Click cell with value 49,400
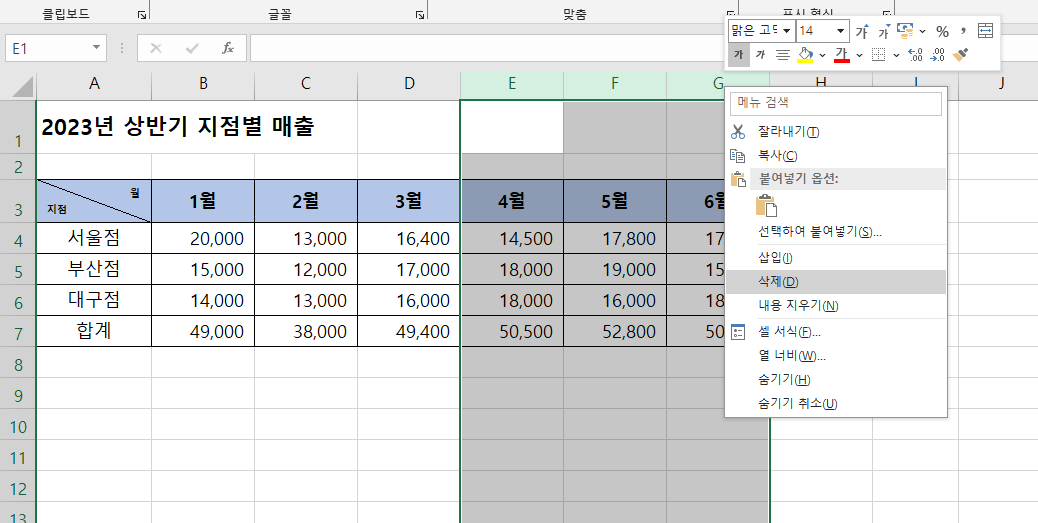This screenshot has height=523, width=1038. coord(409,331)
